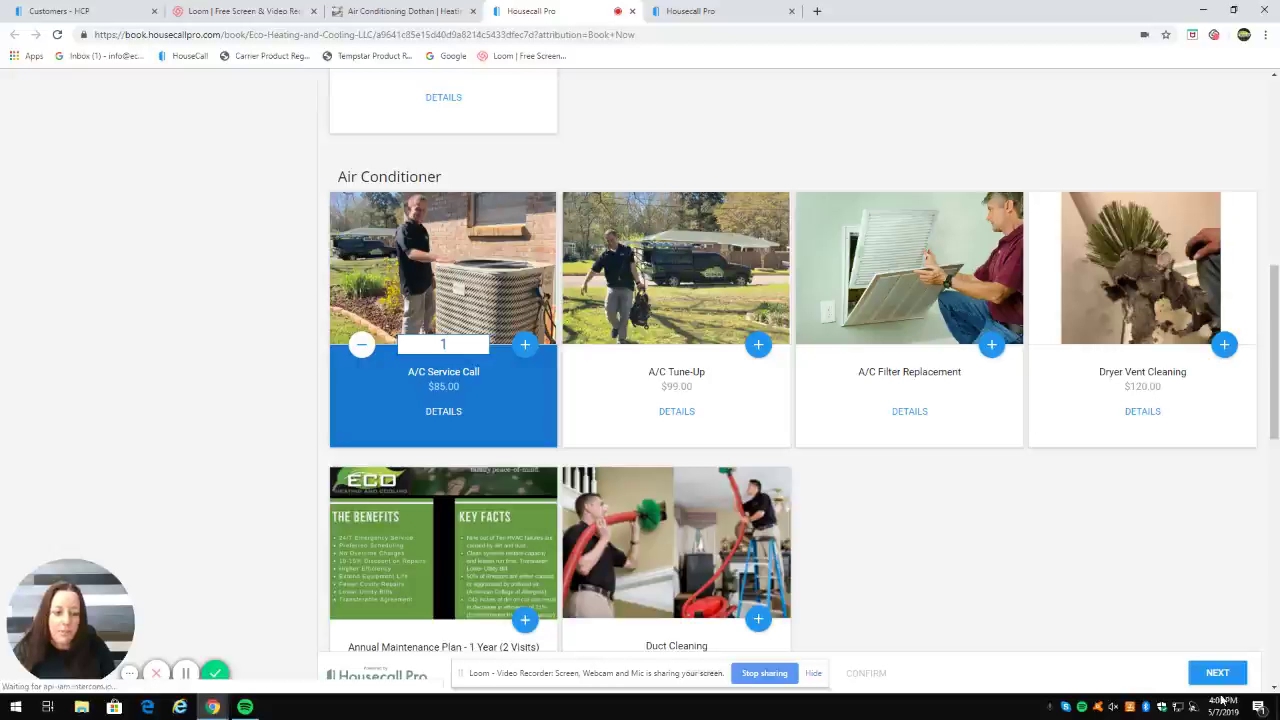Finish Loom recording with green checkmark
1280x720 pixels.
pos(215,673)
